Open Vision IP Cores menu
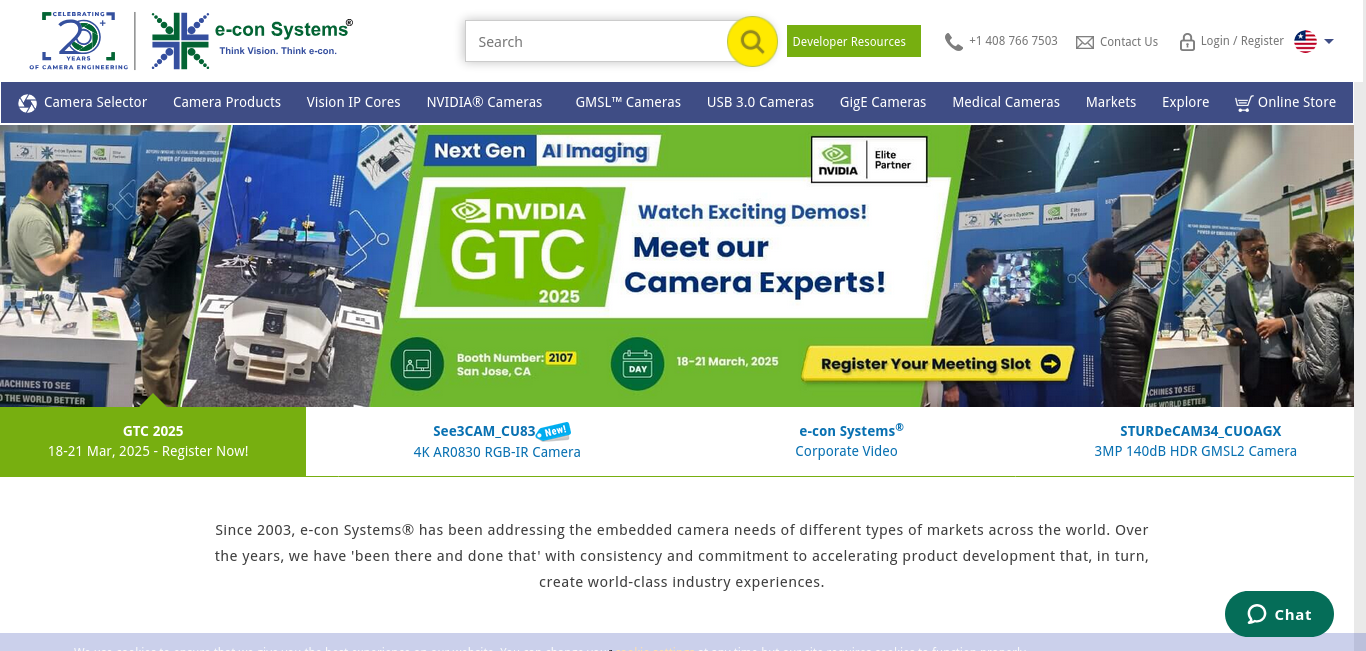1366x651 pixels. pyautogui.click(x=354, y=102)
